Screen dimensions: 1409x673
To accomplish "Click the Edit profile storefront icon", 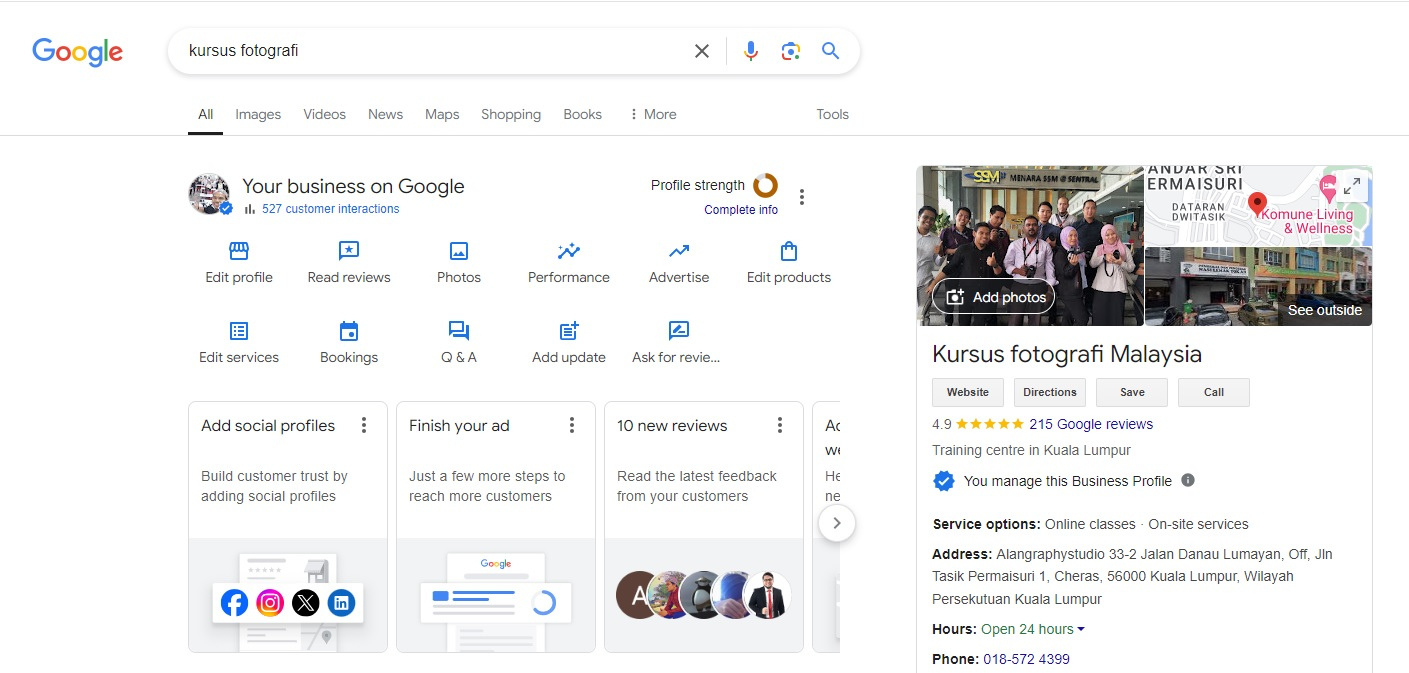I will 239,251.
